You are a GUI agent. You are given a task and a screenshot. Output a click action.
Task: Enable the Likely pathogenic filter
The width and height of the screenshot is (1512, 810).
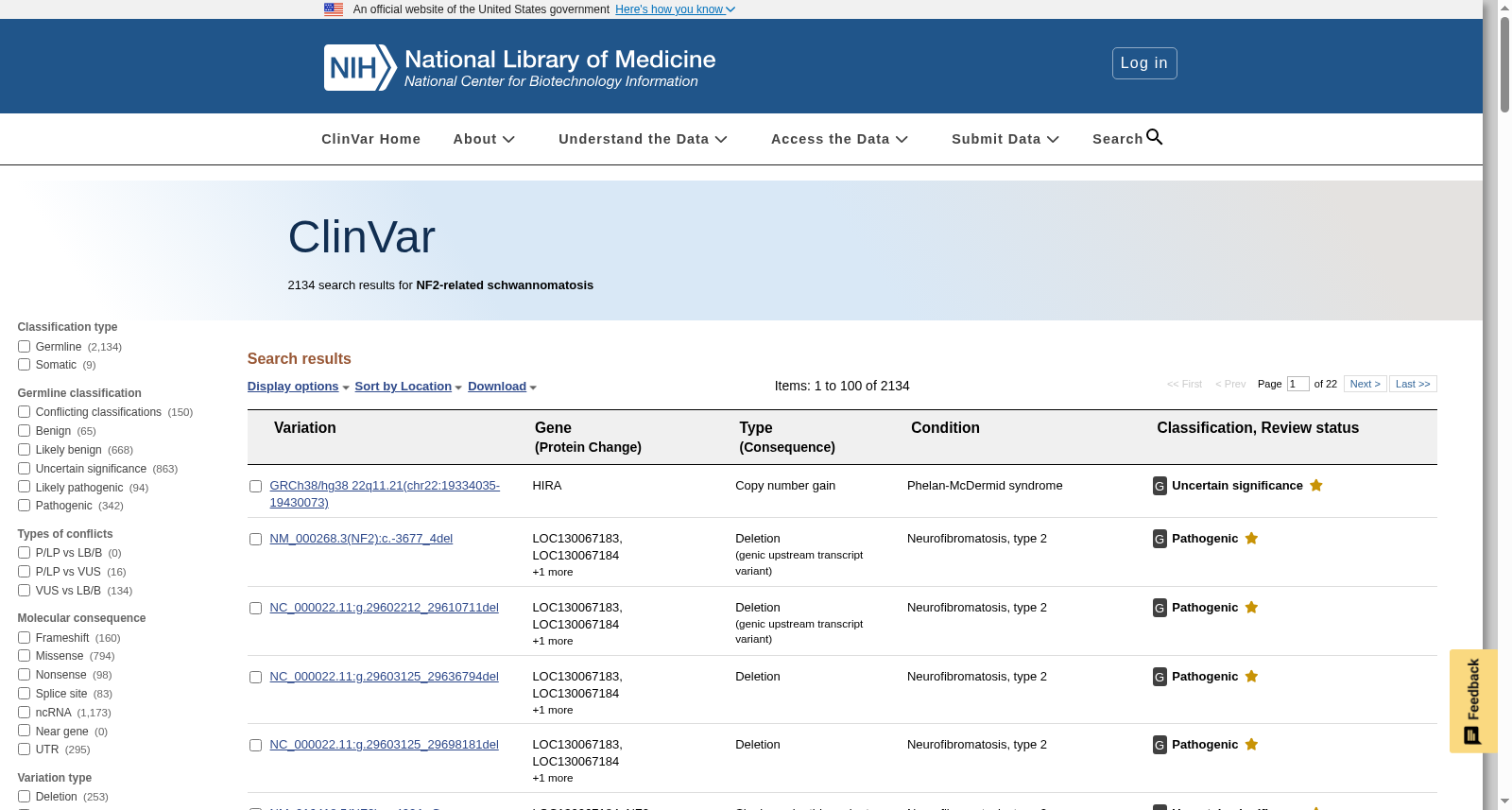[24, 488]
